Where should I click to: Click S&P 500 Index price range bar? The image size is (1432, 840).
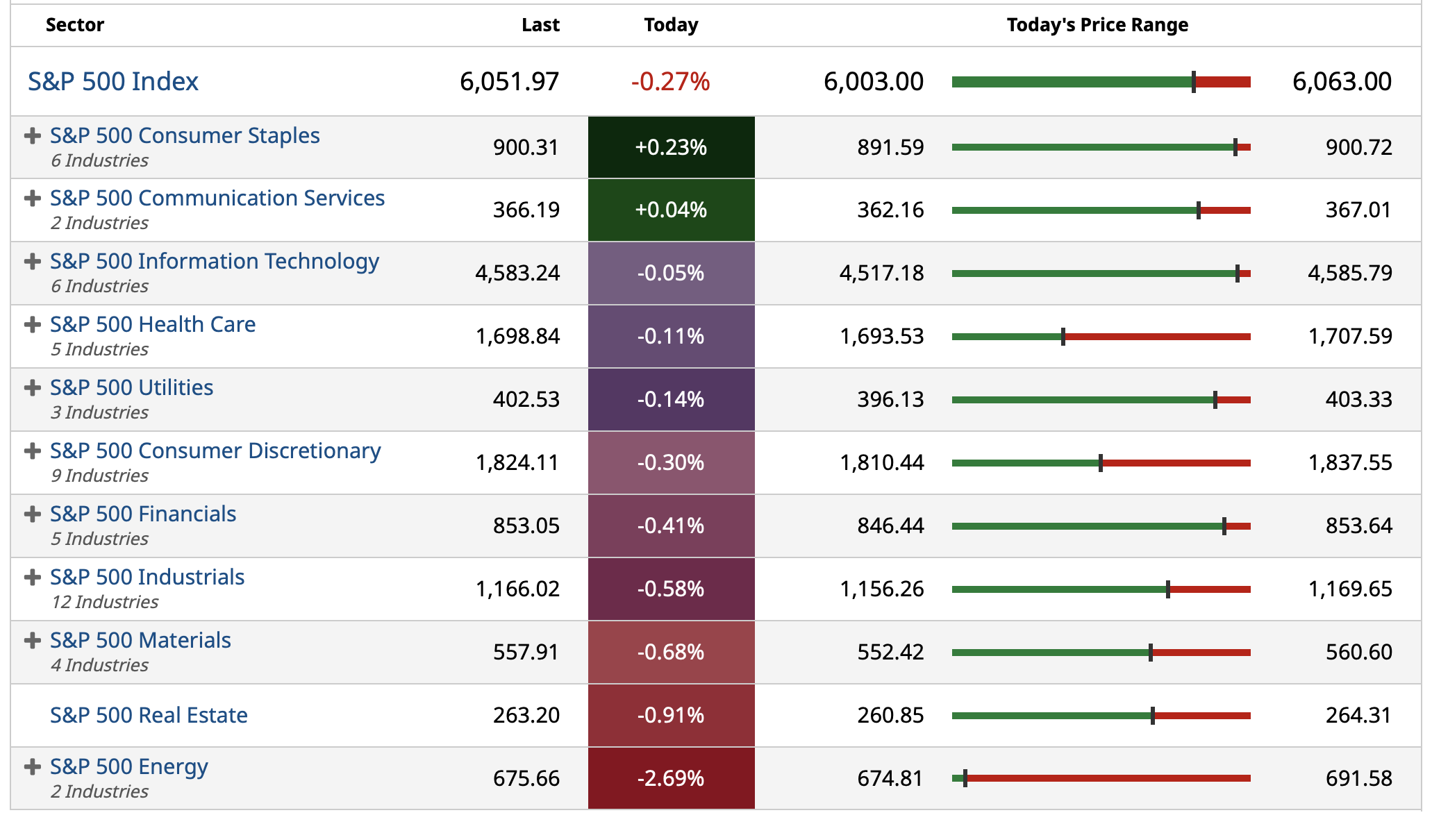(1101, 82)
